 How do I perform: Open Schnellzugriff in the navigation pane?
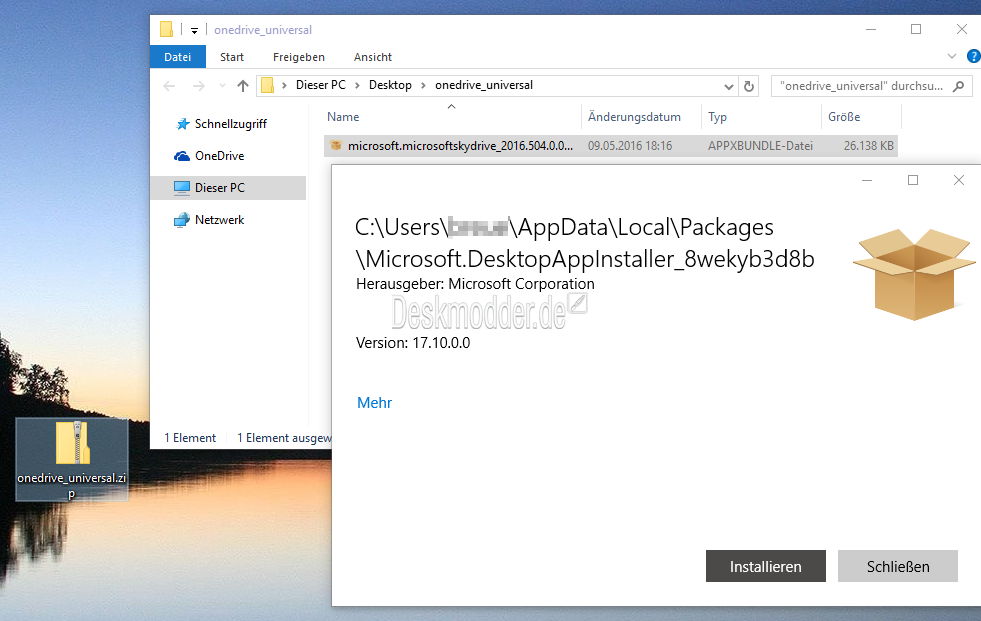pyautogui.click(x=230, y=124)
